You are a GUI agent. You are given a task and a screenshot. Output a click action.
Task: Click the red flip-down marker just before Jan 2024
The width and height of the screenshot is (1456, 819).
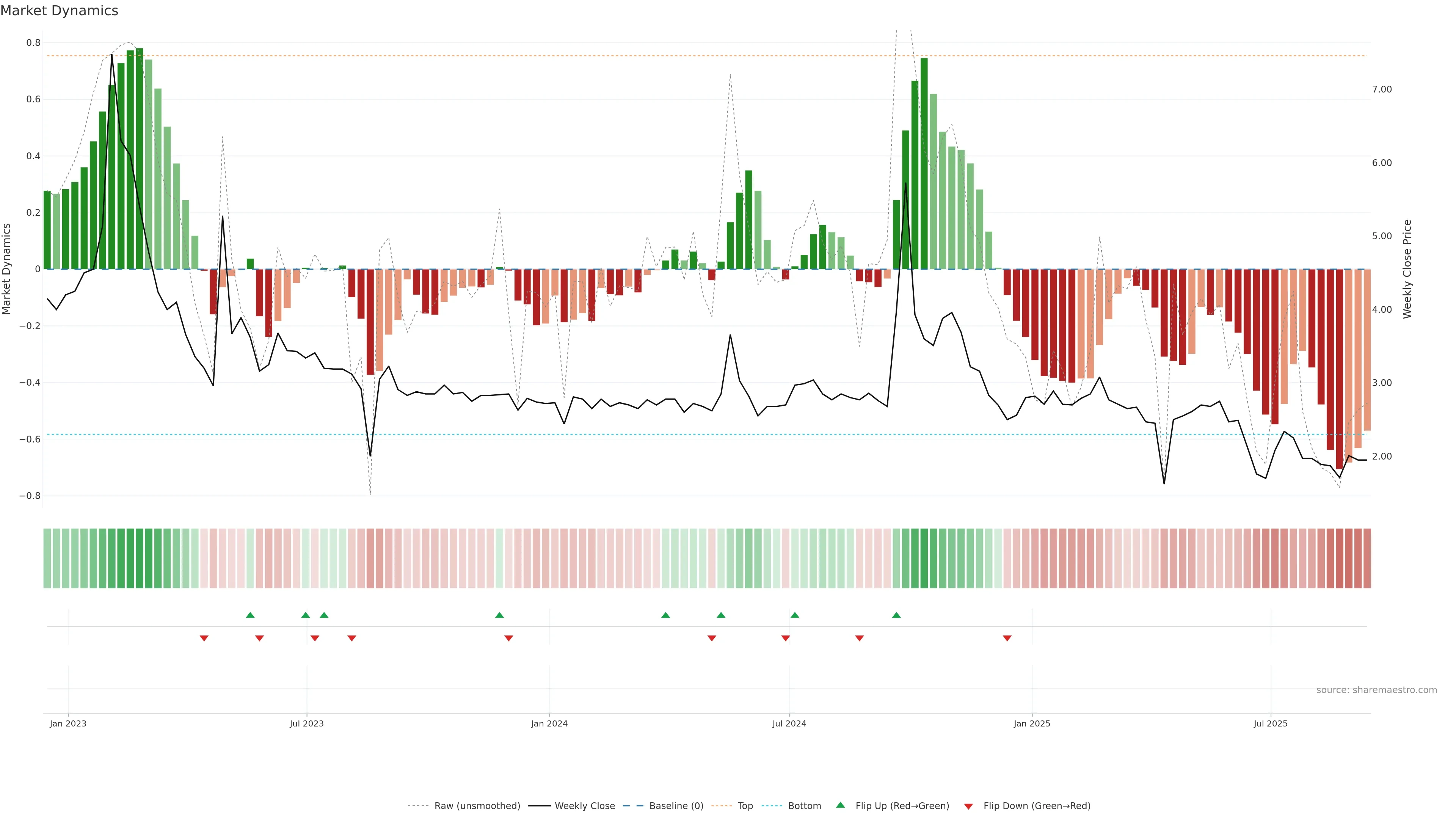(x=509, y=638)
